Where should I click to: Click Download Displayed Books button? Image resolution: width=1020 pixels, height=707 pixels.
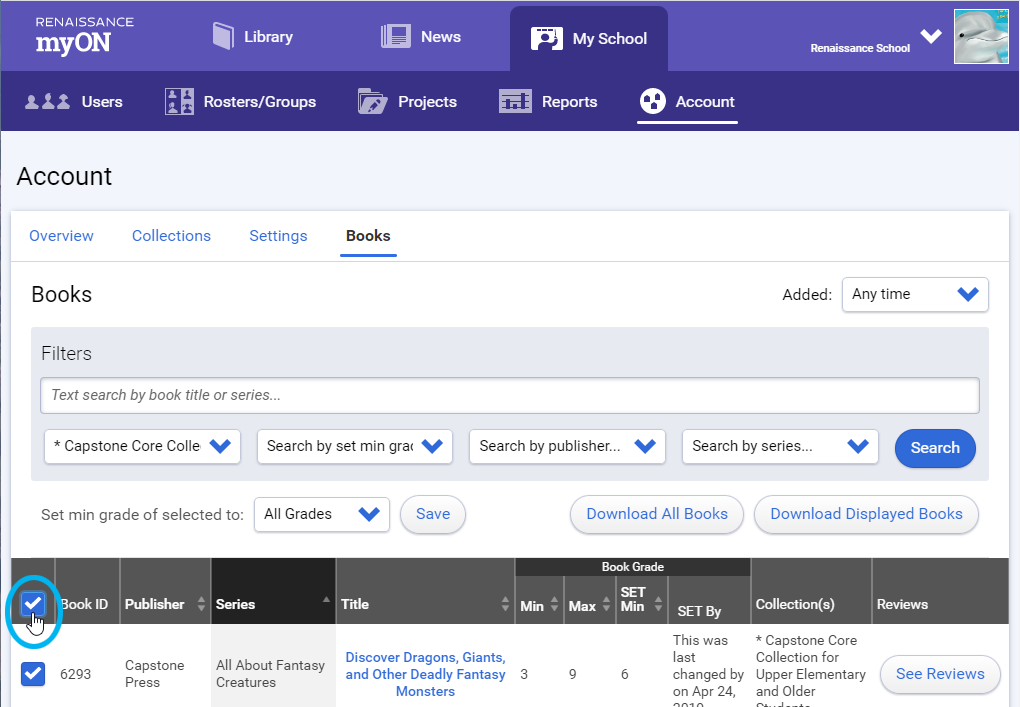click(x=866, y=514)
